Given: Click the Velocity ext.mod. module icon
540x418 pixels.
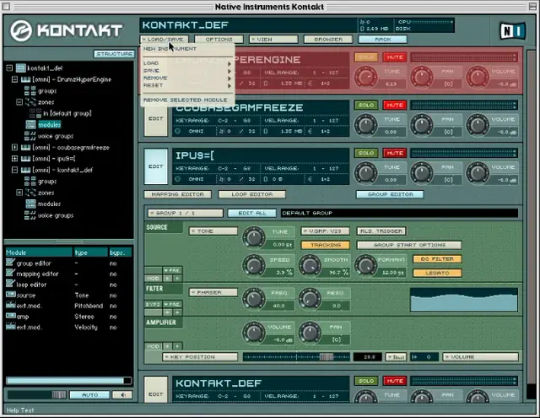Looking at the screenshot, I should pyautogui.click(x=11, y=327).
